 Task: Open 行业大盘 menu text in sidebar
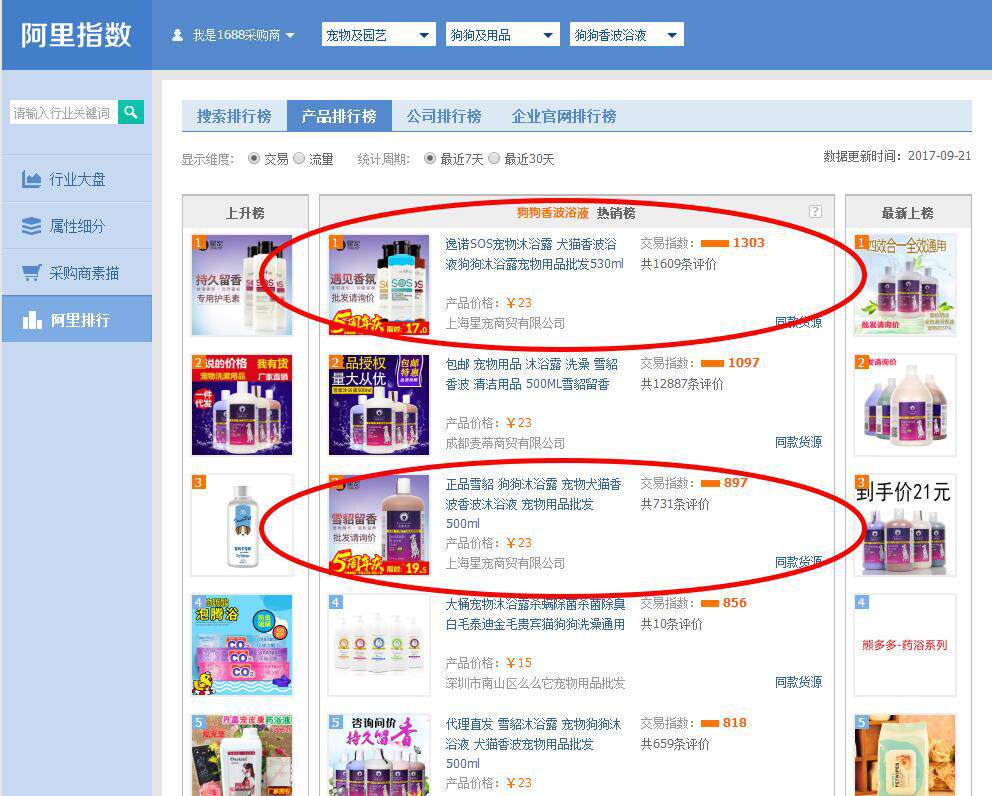coord(77,179)
